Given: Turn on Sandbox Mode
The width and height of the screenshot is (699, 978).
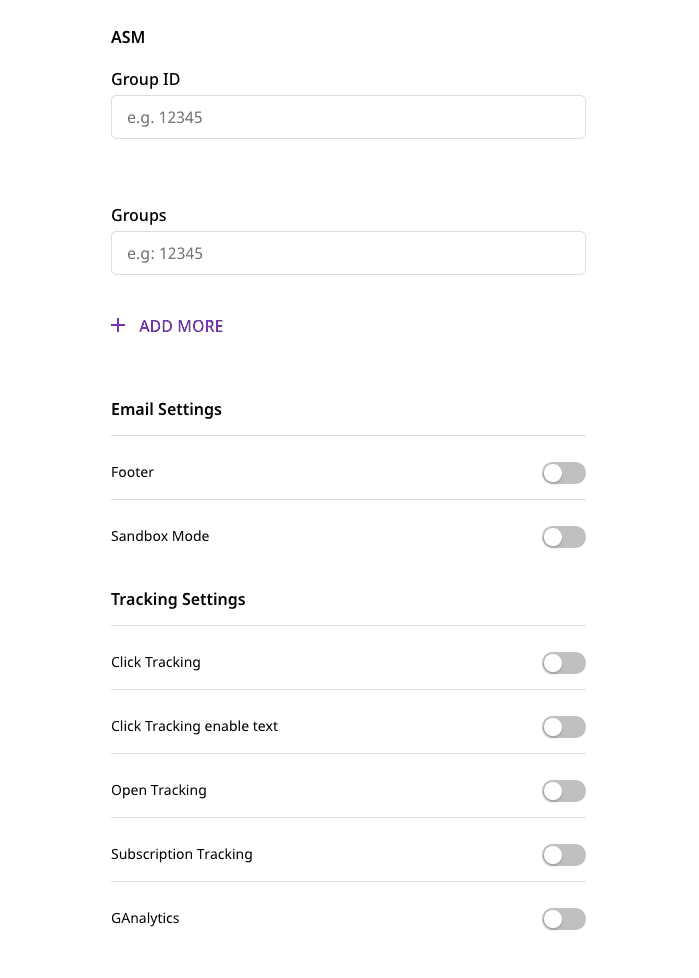Looking at the screenshot, I should [x=563, y=536].
